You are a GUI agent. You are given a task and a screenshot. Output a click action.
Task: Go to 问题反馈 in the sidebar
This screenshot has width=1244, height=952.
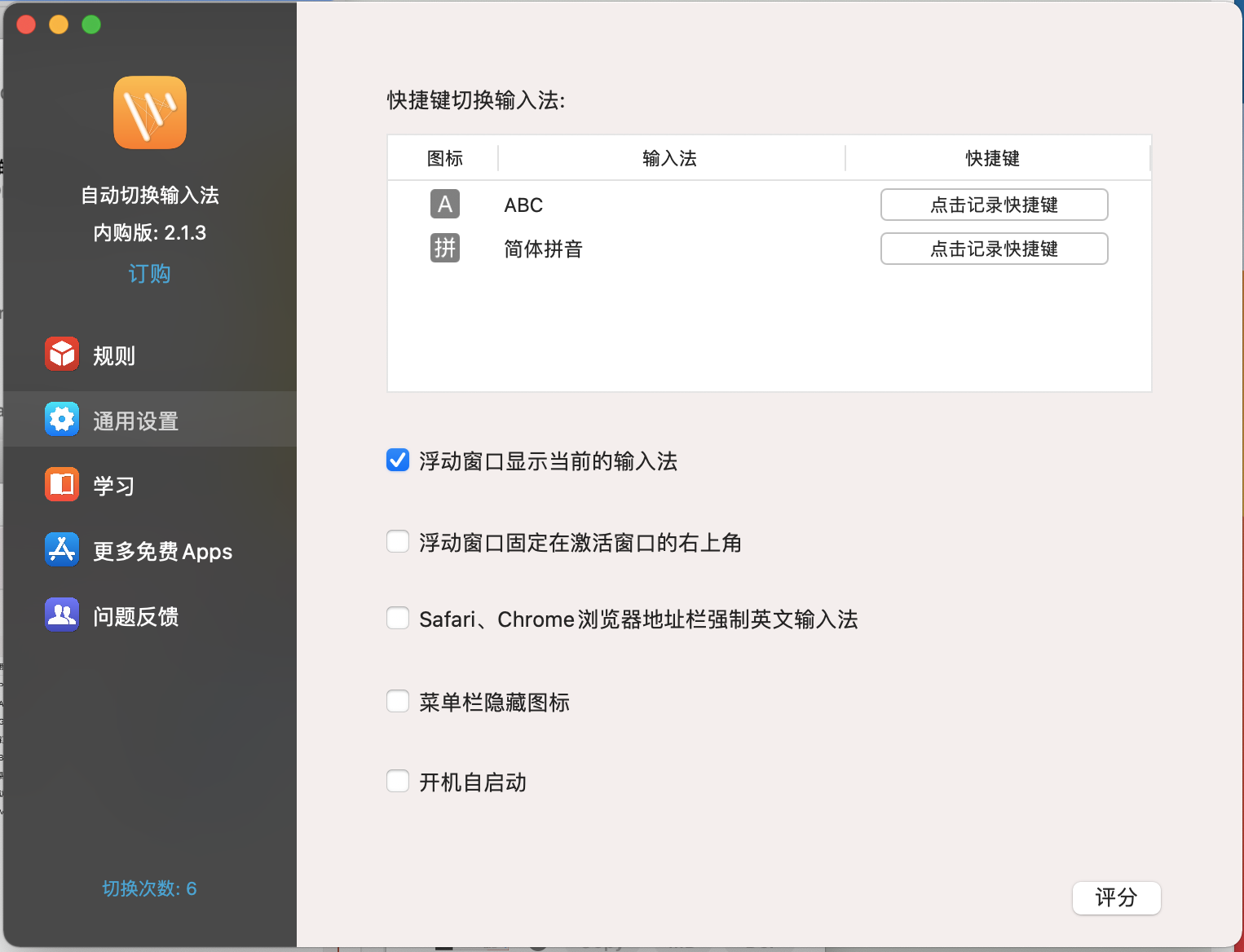(150, 615)
